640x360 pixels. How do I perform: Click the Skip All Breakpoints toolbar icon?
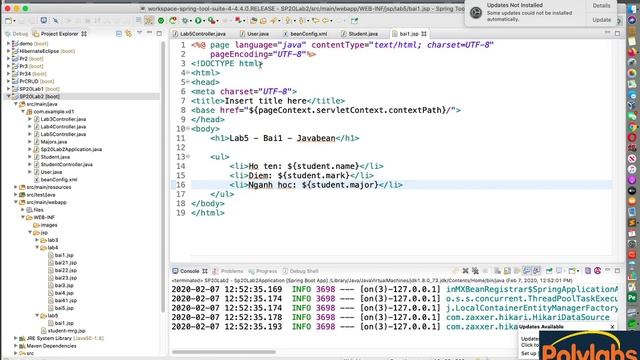tap(56, 20)
